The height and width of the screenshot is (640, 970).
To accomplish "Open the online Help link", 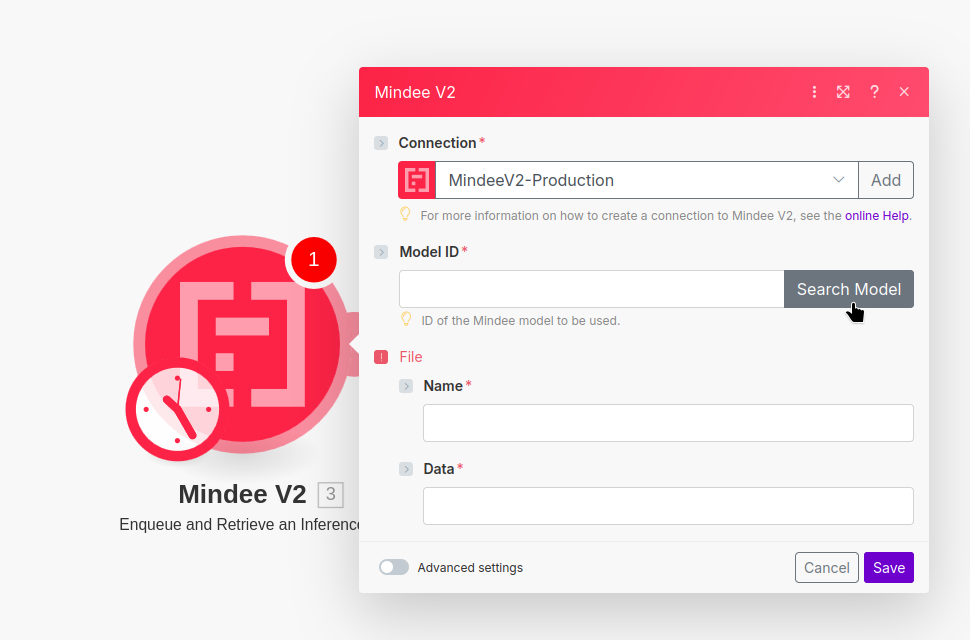I will [x=876, y=215].
